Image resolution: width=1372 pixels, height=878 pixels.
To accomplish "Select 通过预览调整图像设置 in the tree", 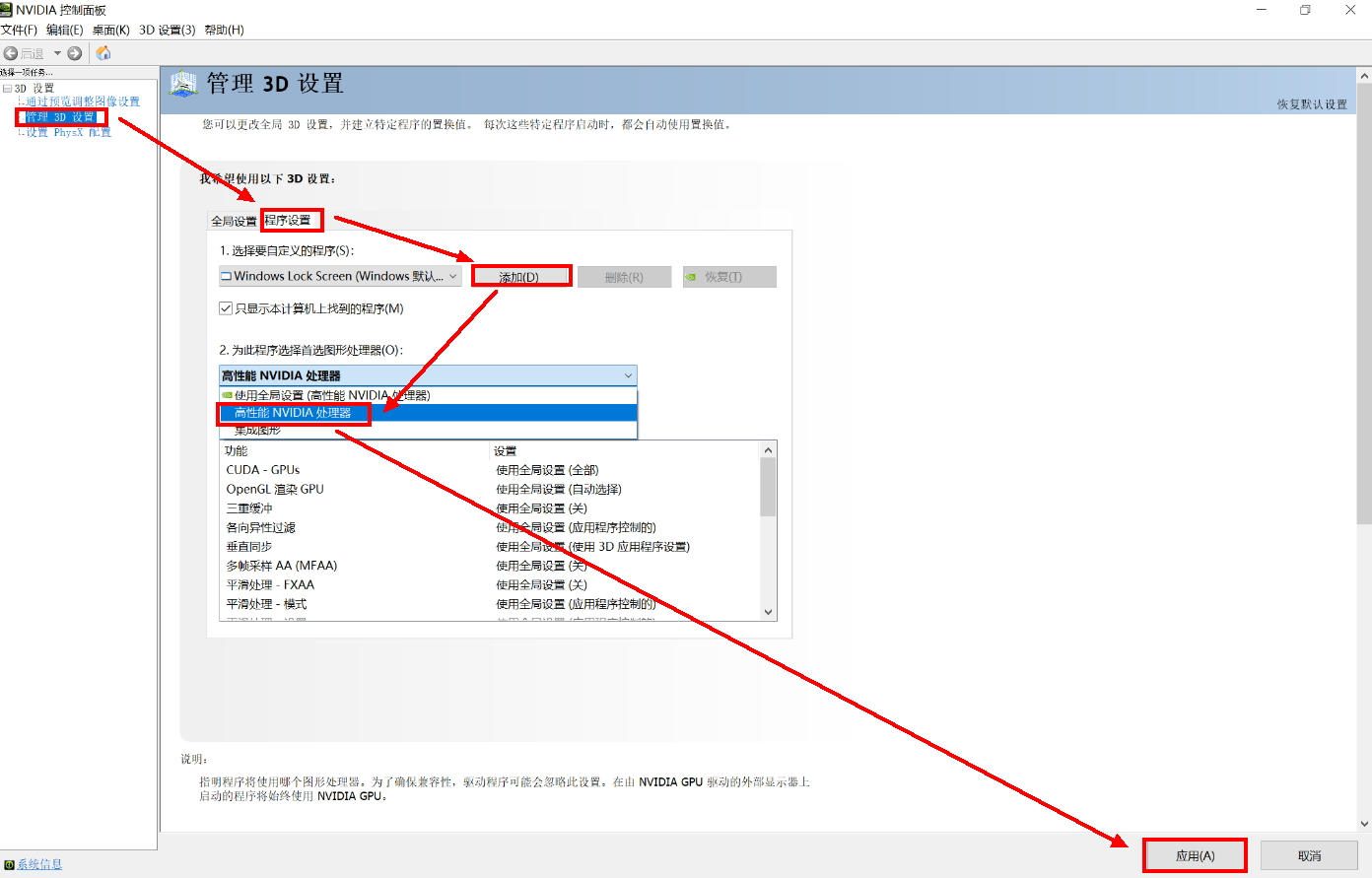I will click(83, 101).
